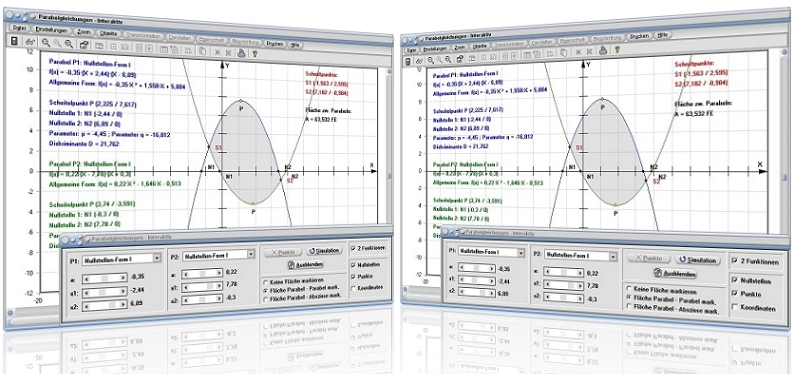Screen dimensions: 794x374
Task: Open the Zoom menu in right window
Action: point(460,47)
